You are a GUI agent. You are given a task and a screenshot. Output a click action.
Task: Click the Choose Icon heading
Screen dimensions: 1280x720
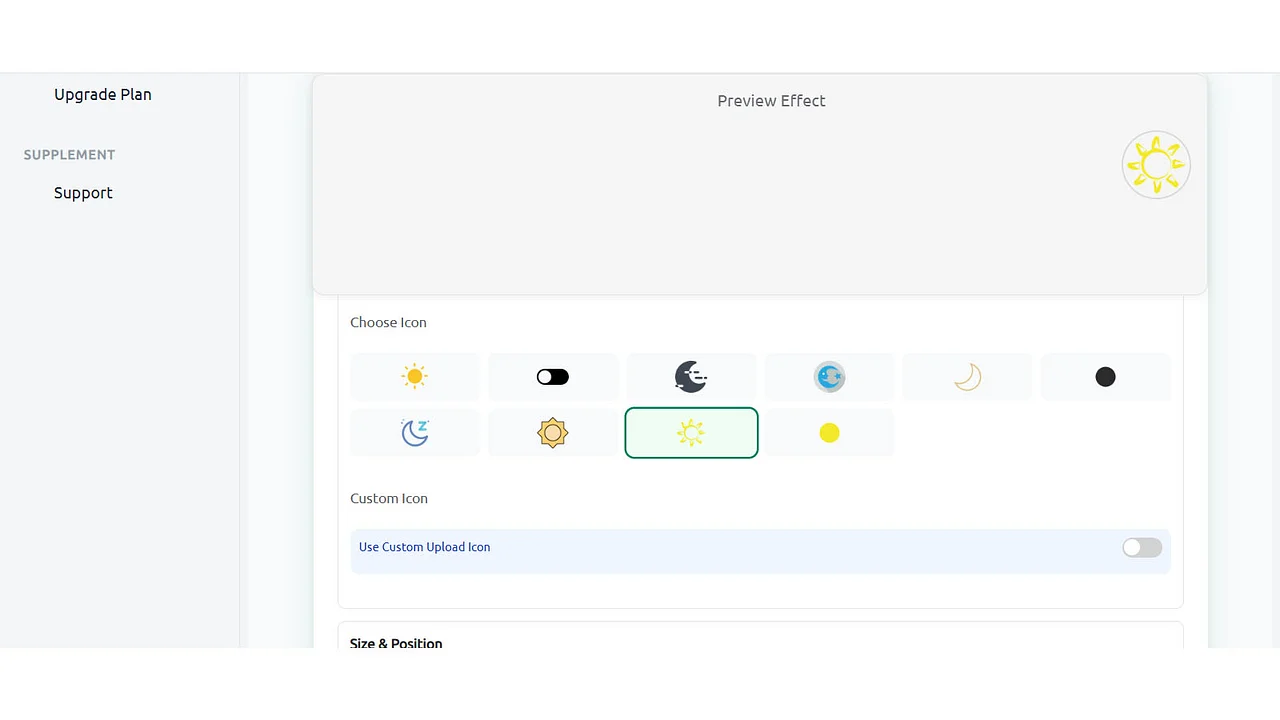tap(388, 322)
